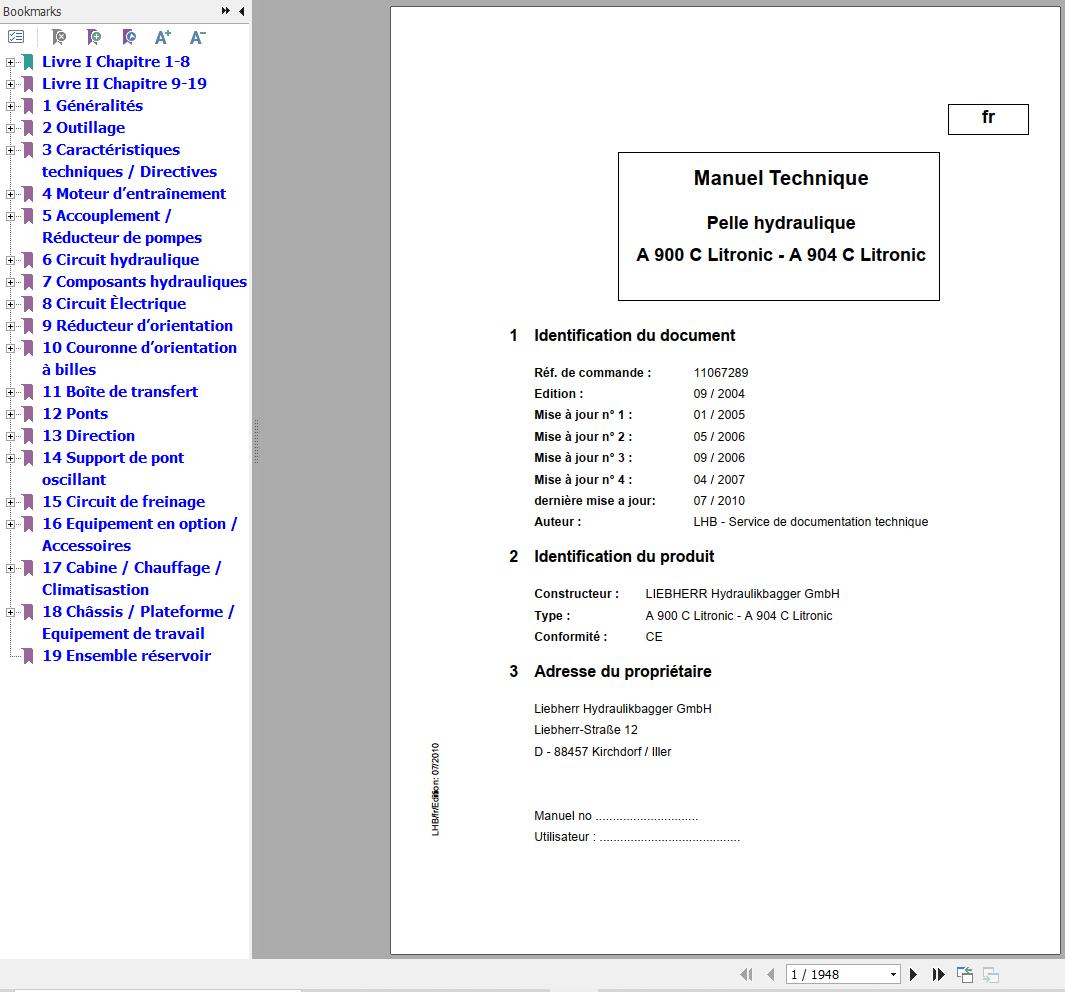Click bookmark flag icon beside 13 Direction
This screenshot has height=992, width=1065.
(x=29, y=436)
